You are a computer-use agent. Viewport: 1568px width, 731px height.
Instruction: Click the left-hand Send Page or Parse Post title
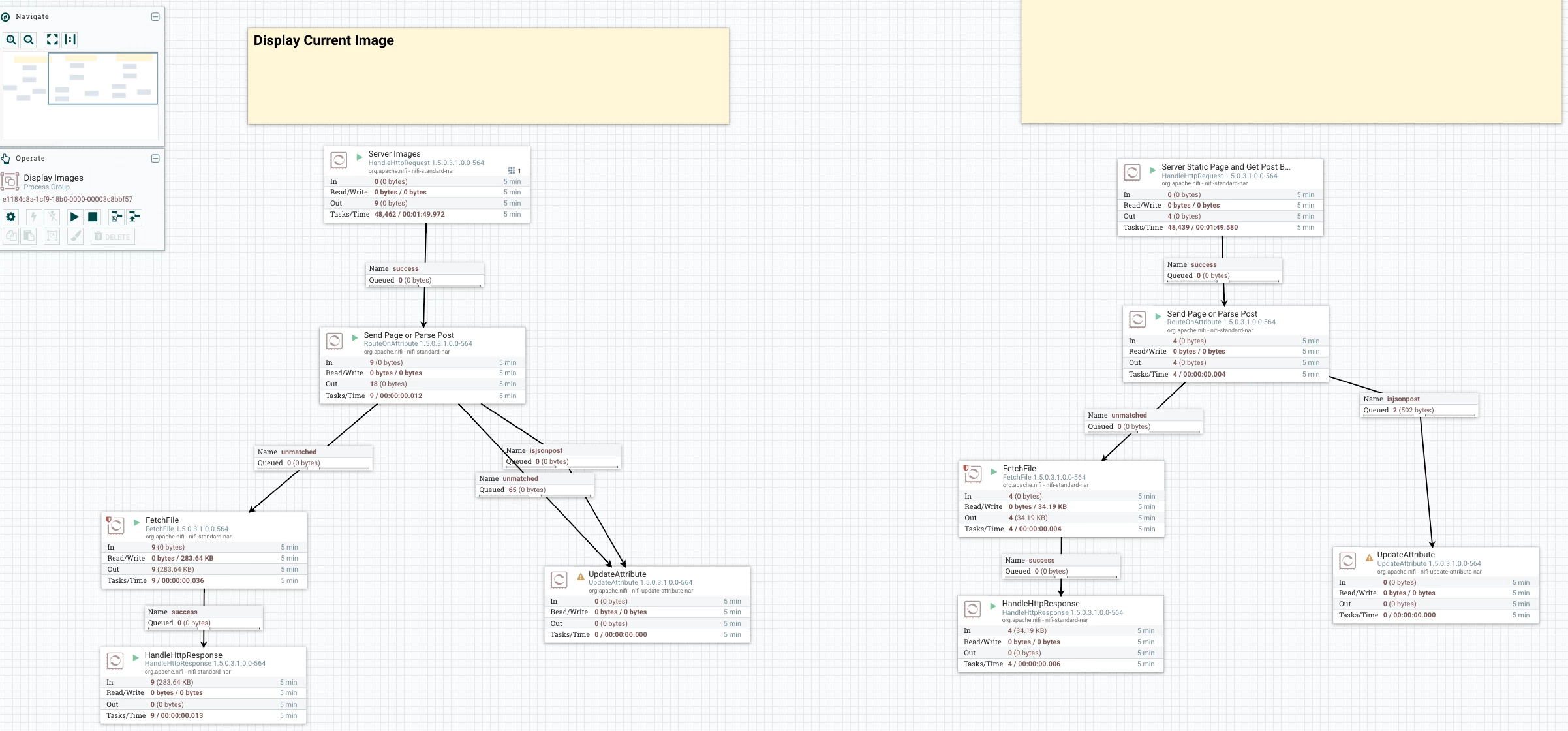point(408,335)
